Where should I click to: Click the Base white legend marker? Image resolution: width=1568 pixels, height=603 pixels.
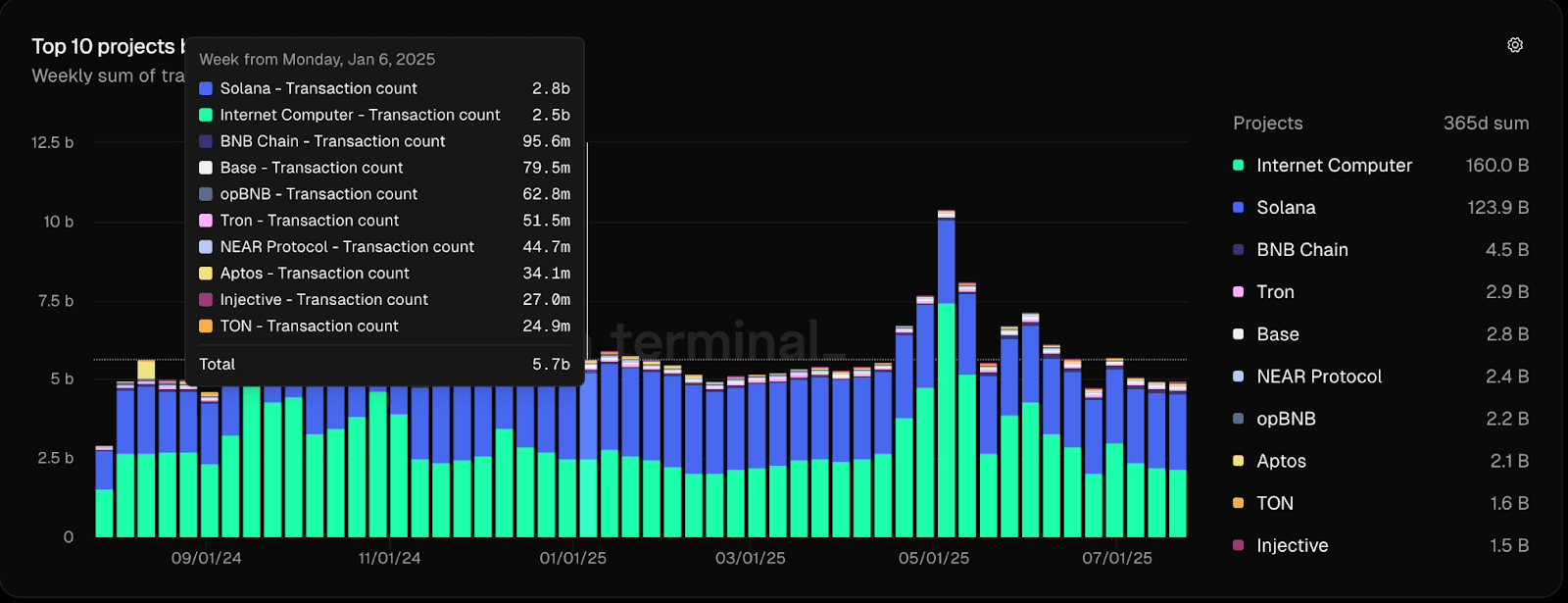(x=1238, y=334)
